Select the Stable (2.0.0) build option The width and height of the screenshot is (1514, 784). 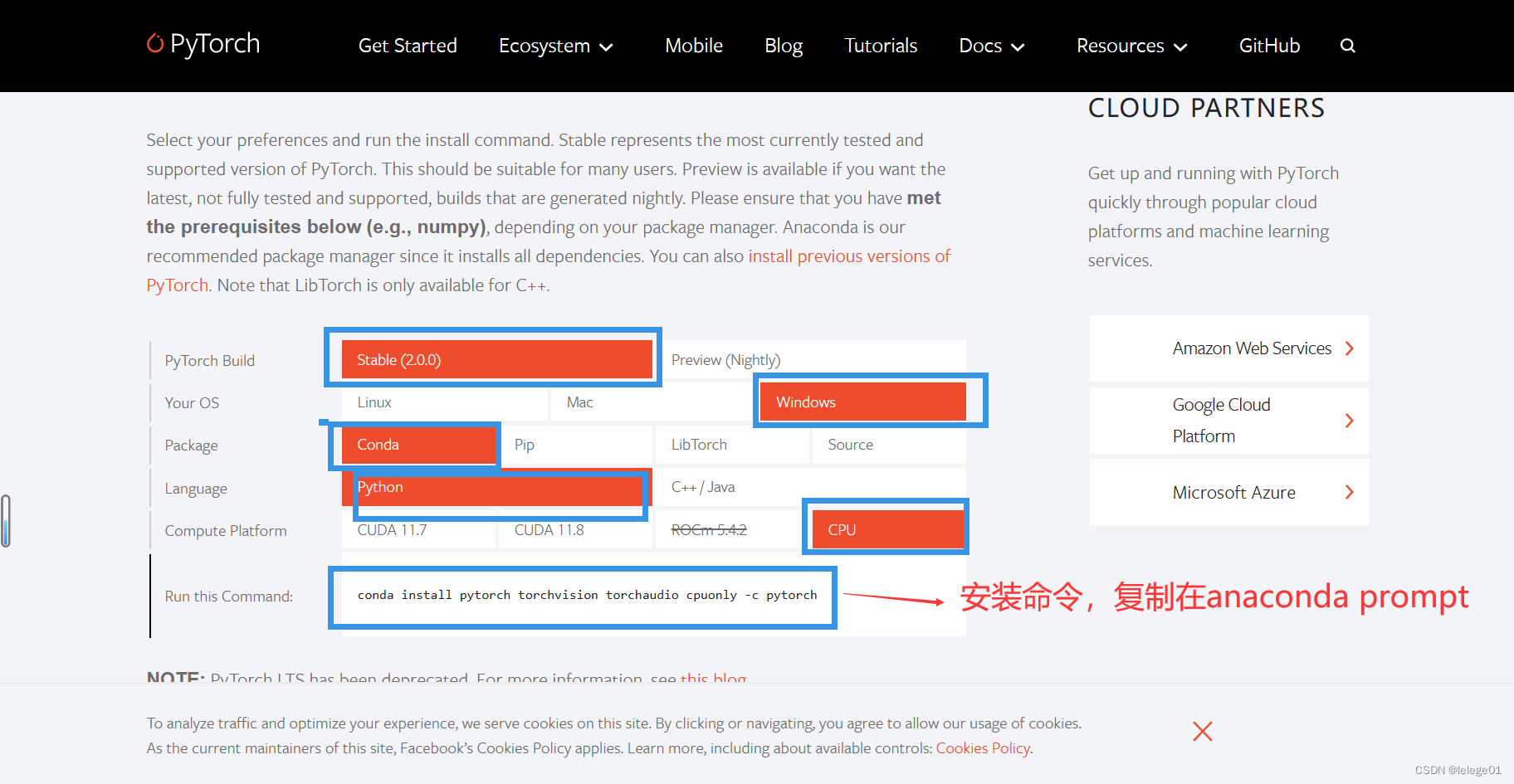tap(496, 359)
